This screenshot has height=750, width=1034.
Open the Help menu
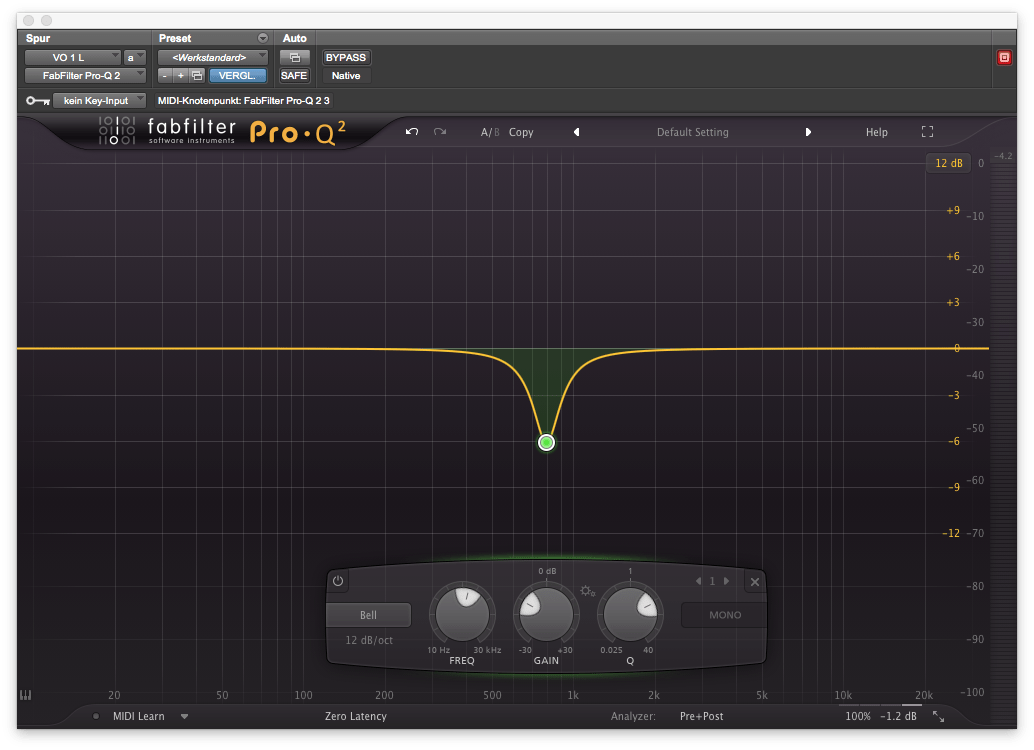[876, 132]
